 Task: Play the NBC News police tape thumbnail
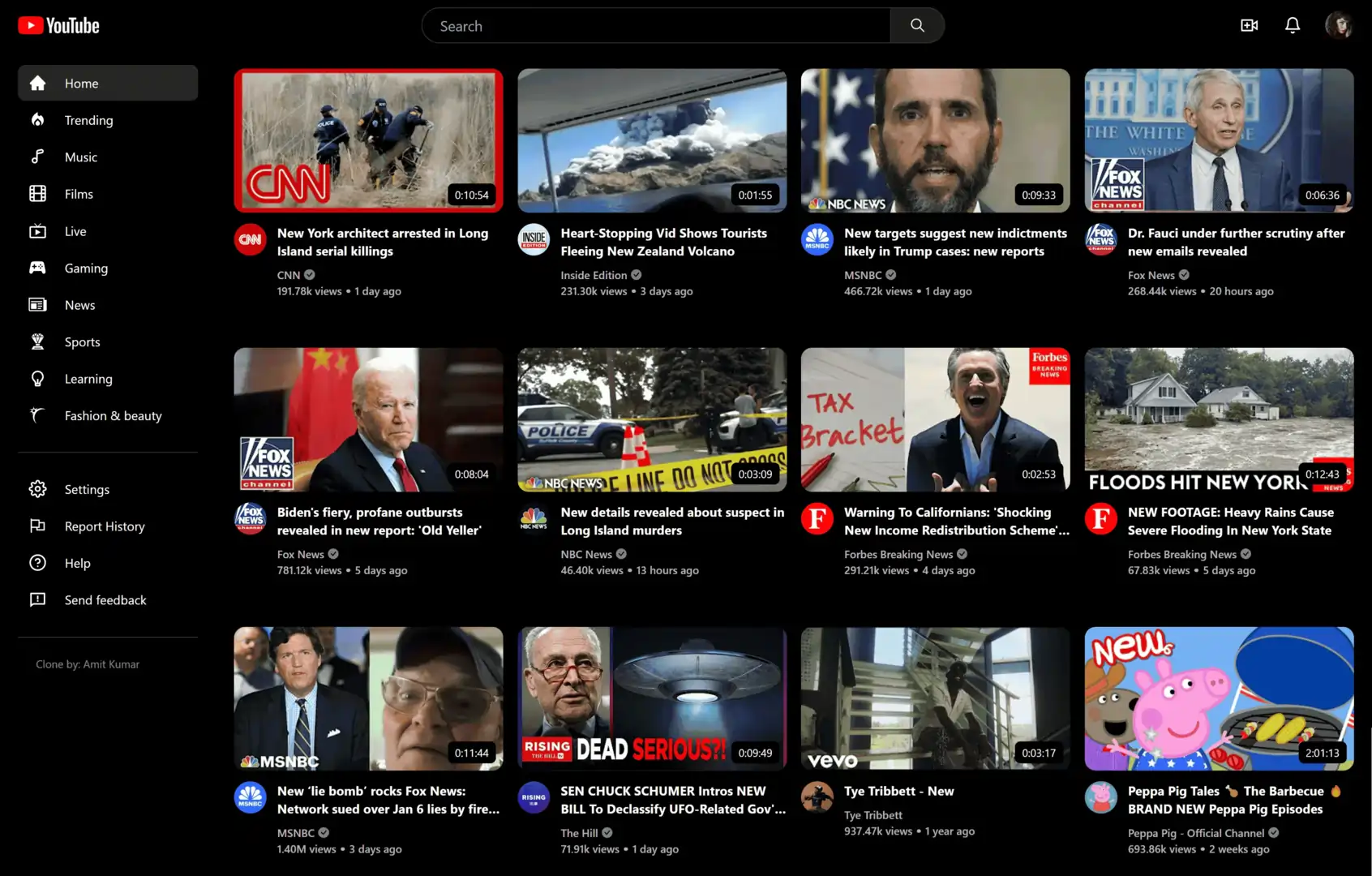click(652, 419)
